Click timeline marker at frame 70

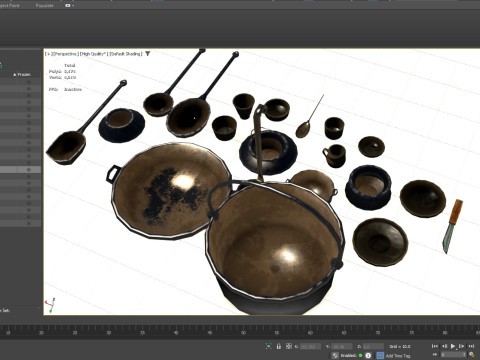pos(378,332)
